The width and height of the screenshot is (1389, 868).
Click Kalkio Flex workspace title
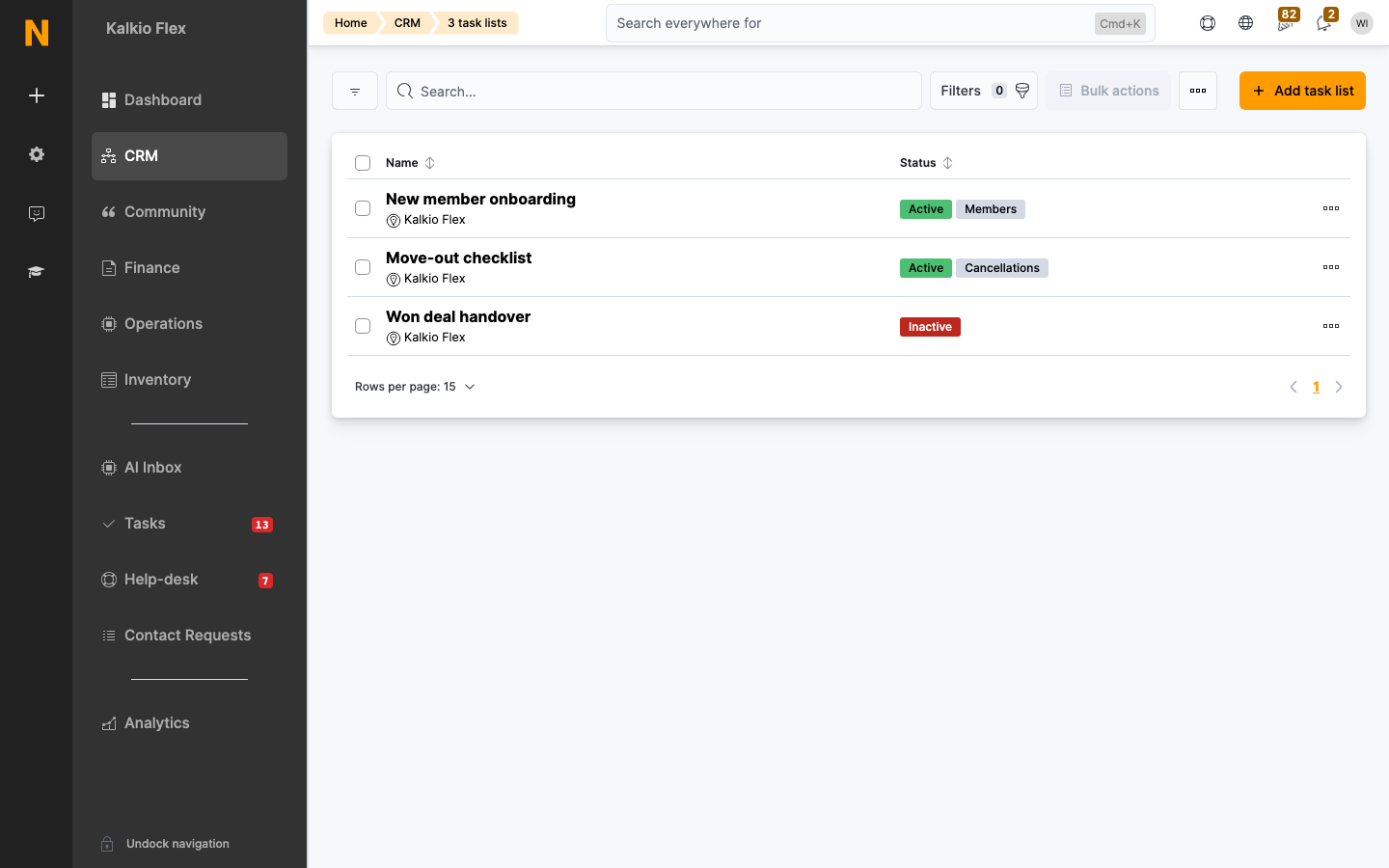click(146, 28)
